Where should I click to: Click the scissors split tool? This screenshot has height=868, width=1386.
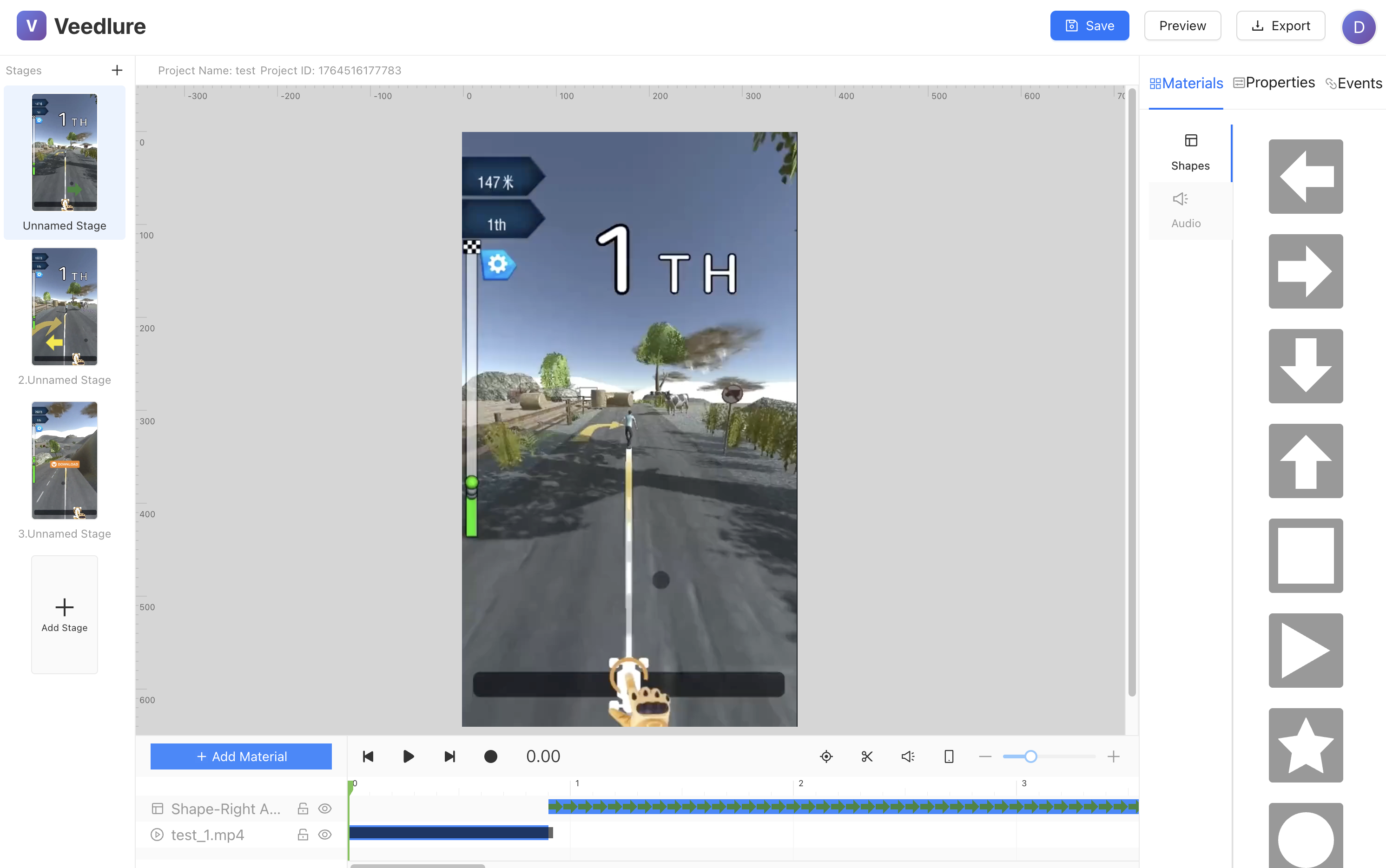pyautogui.click(x=866, y=756)
